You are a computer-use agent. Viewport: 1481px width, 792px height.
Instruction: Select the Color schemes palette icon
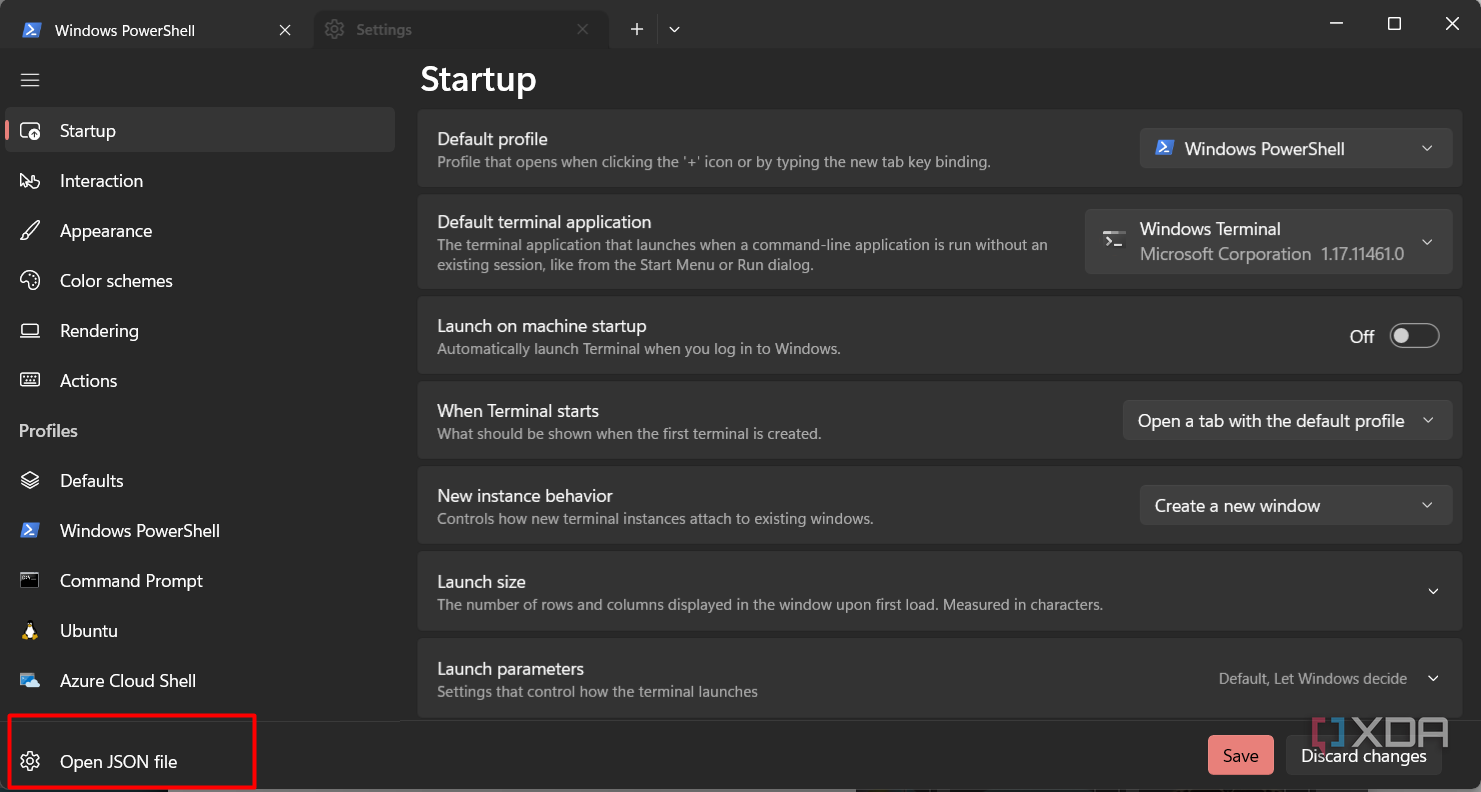point(30,281)
